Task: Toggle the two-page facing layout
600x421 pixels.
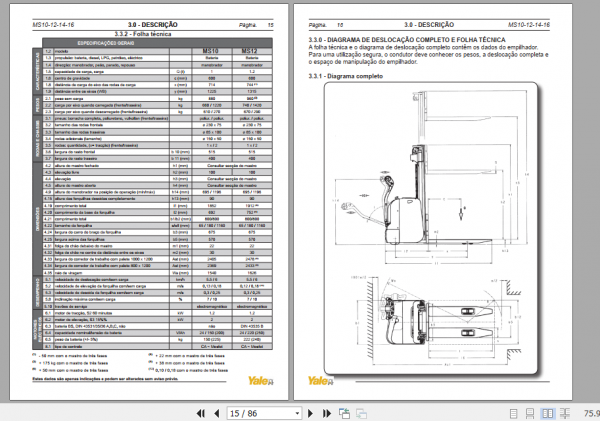Action: click(548, 413)
